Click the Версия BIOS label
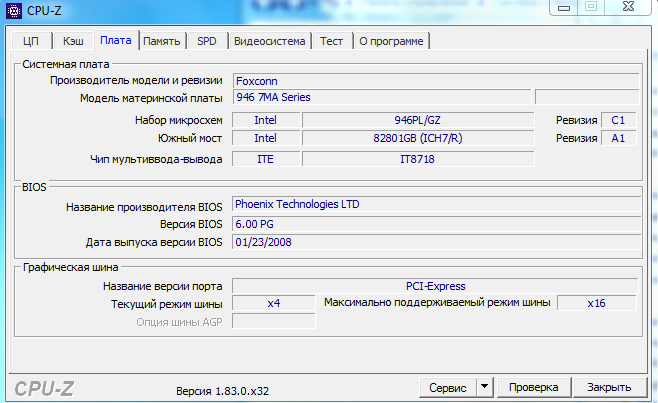 (191, 224)
